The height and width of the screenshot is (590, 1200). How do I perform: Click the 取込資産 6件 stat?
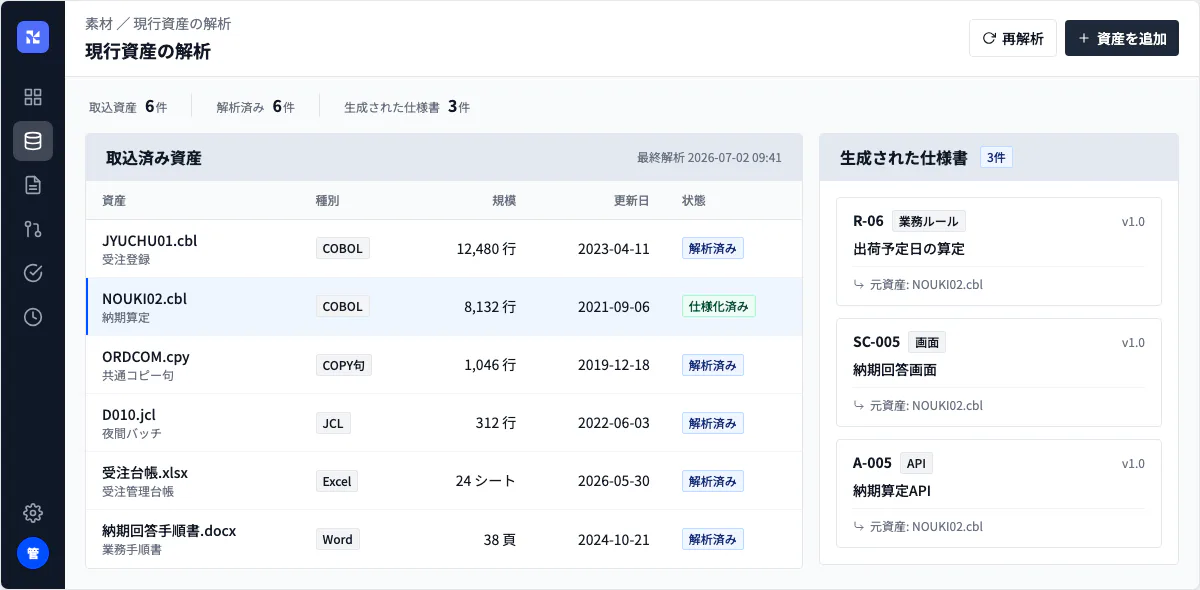[x=128, y=106]
